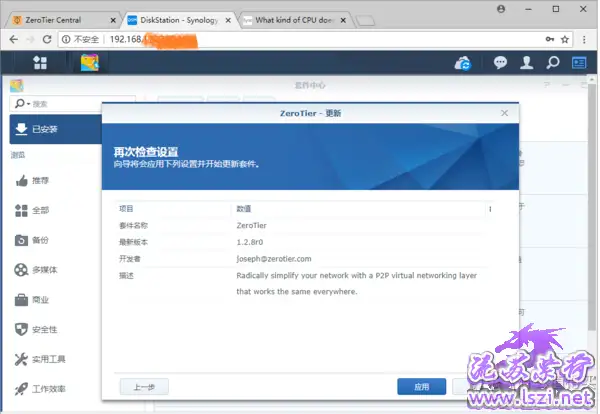The image size is (600, 414).
Task: Click the ZeroTier package name value
Action: 251,225
